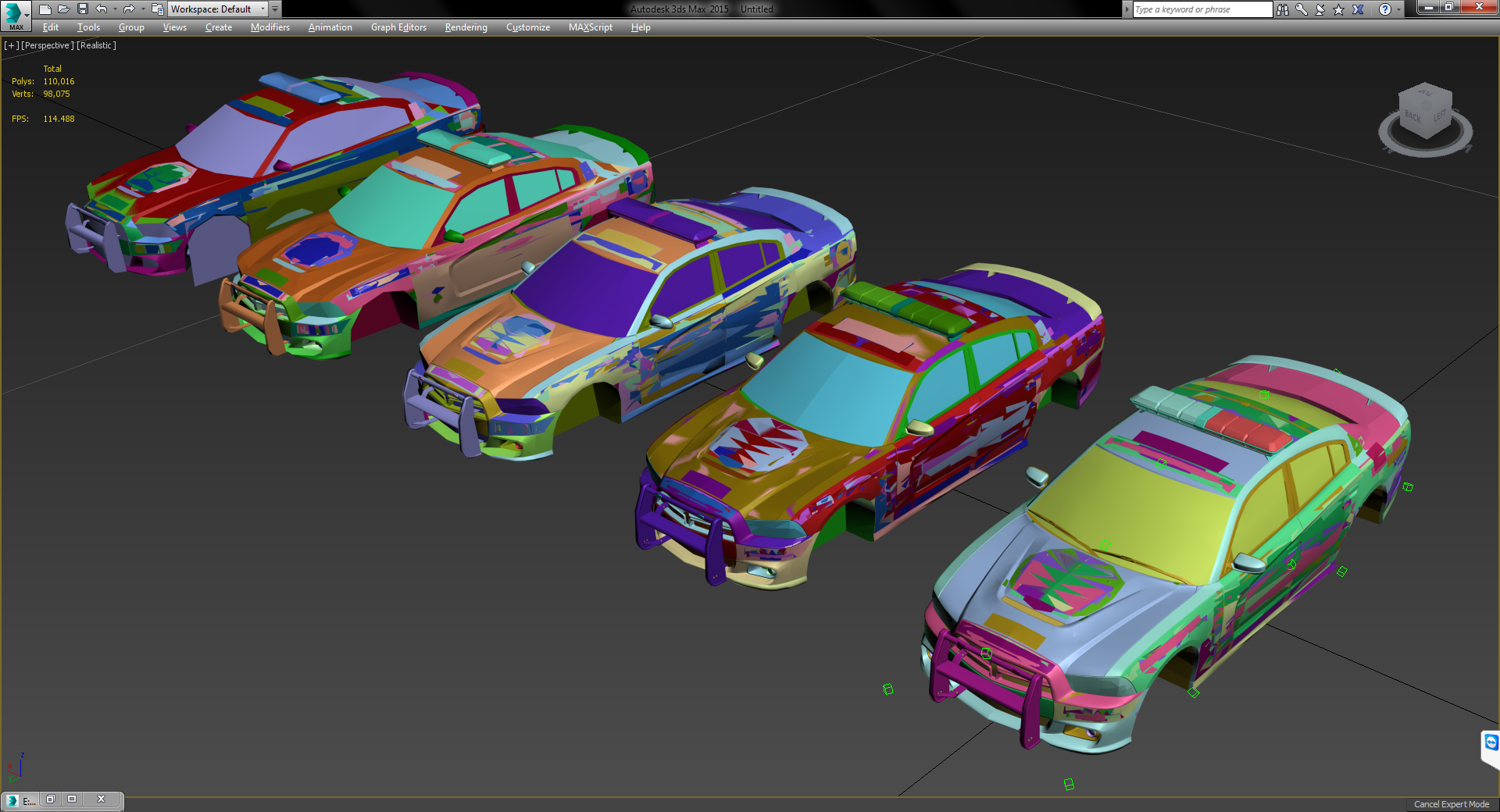The image size is (1500, 812).
Task: Click the Verts count value 98,075
Action: pos(56,94)
